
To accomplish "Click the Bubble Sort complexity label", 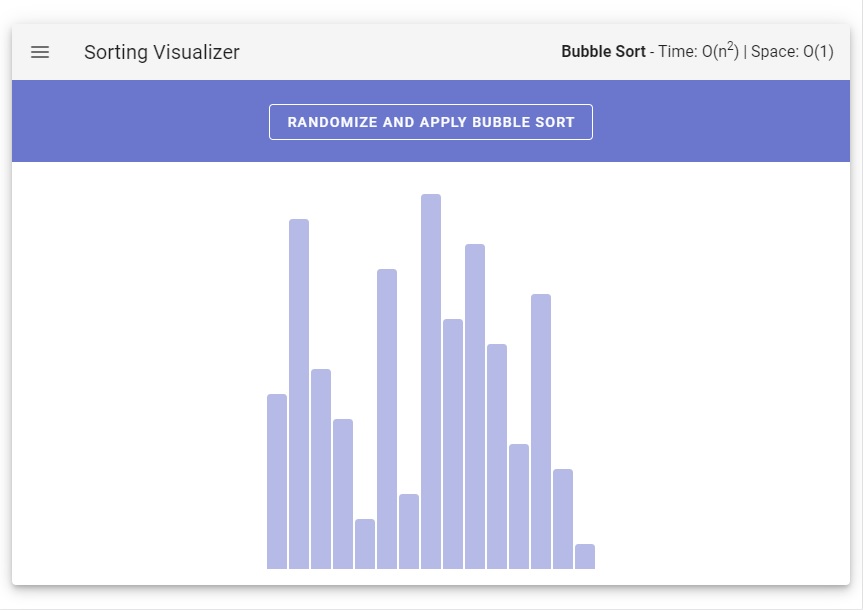I will click(697, 51).
